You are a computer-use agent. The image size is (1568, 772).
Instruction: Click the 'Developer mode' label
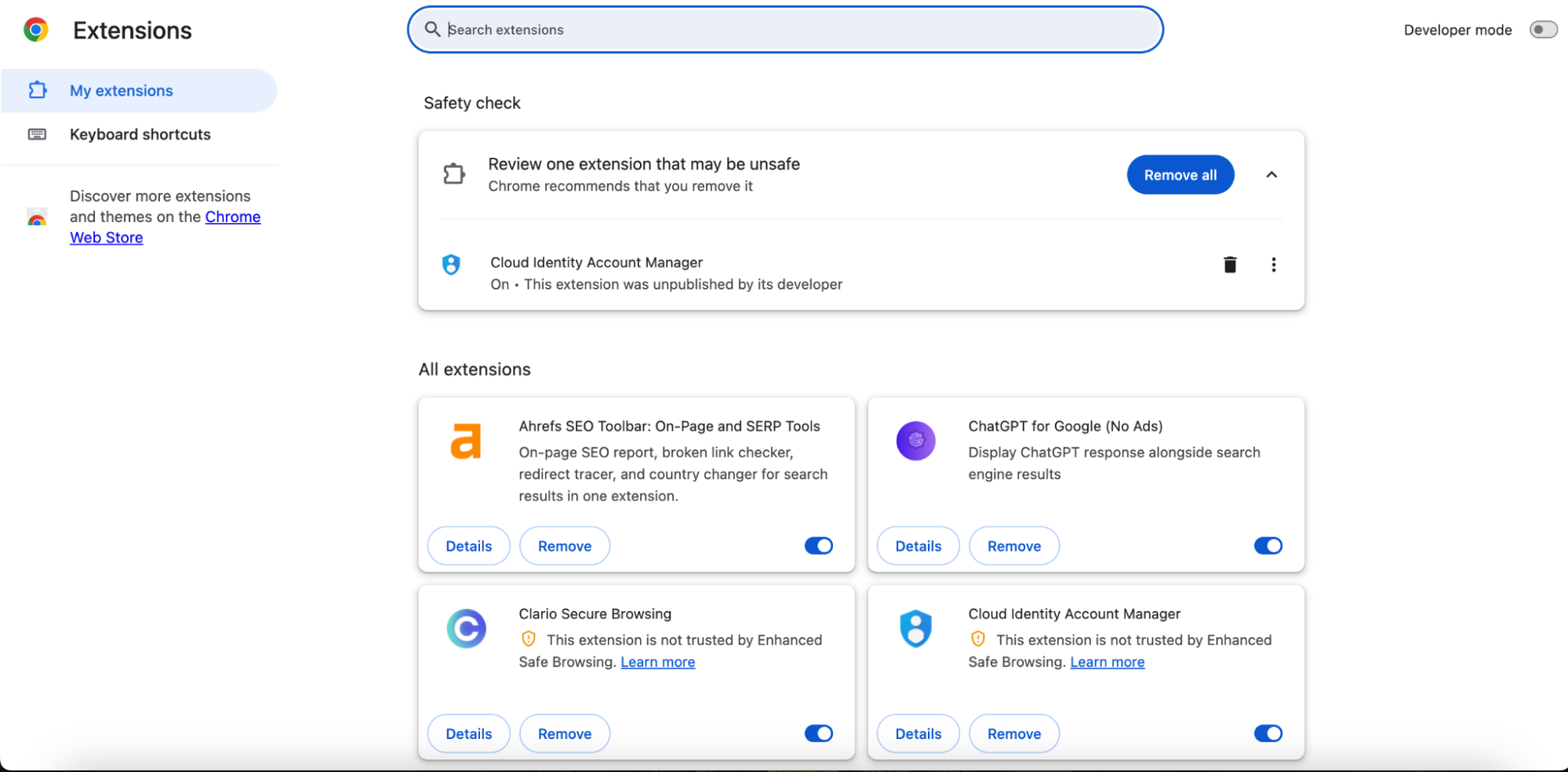coord(1457,30)
